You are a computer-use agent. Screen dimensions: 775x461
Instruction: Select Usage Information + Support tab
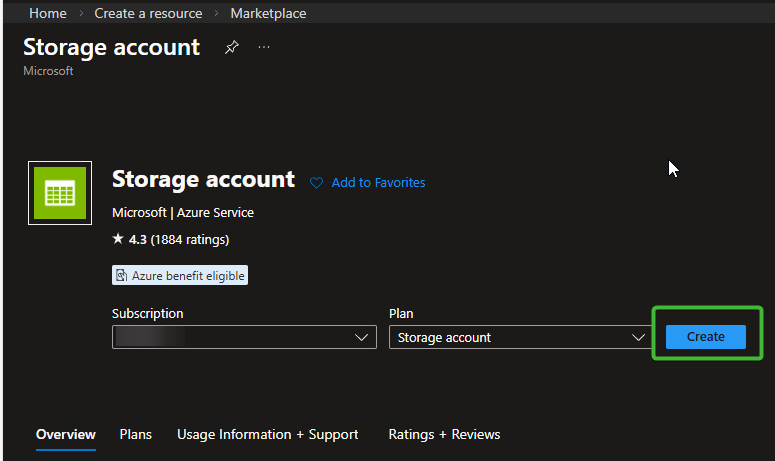point(267,435)
